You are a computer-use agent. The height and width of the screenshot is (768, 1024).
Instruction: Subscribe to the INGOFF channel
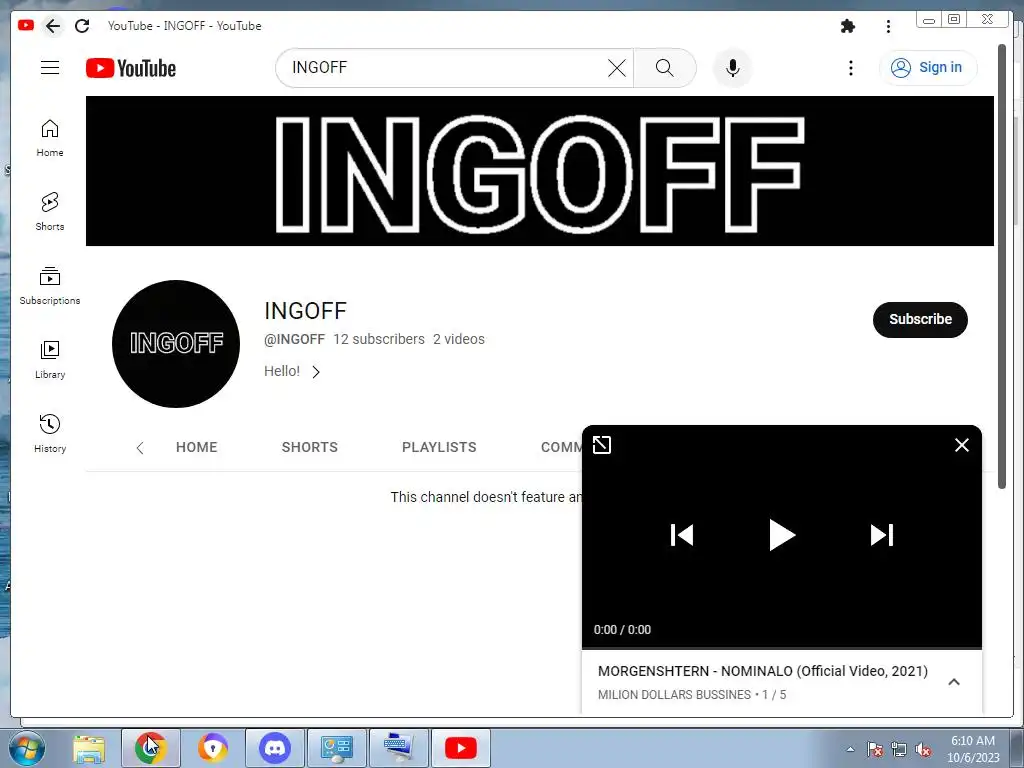pyautogui.click(x=920, y=319)
